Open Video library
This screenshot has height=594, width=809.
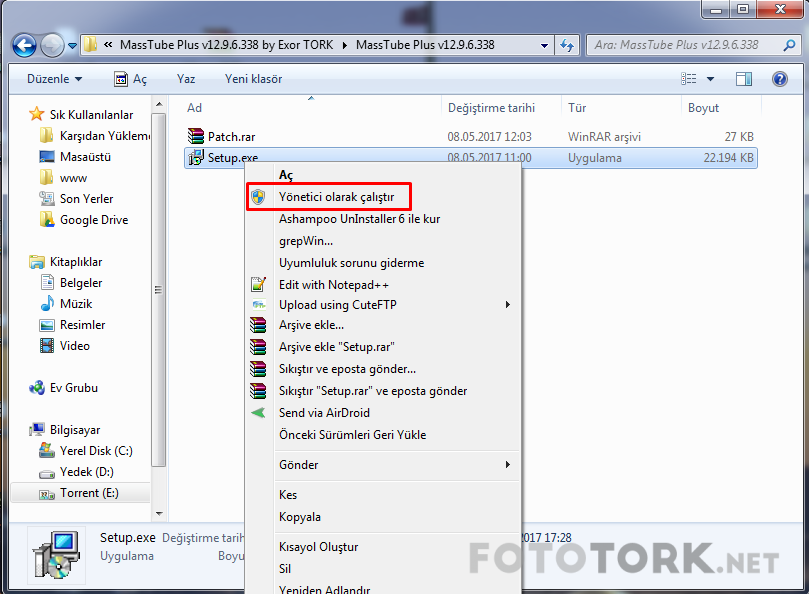[75, 346]
